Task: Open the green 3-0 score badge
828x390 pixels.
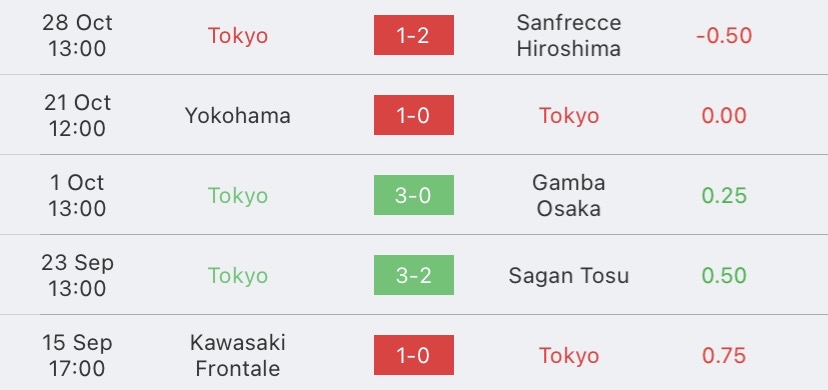Action: [413, 195]
